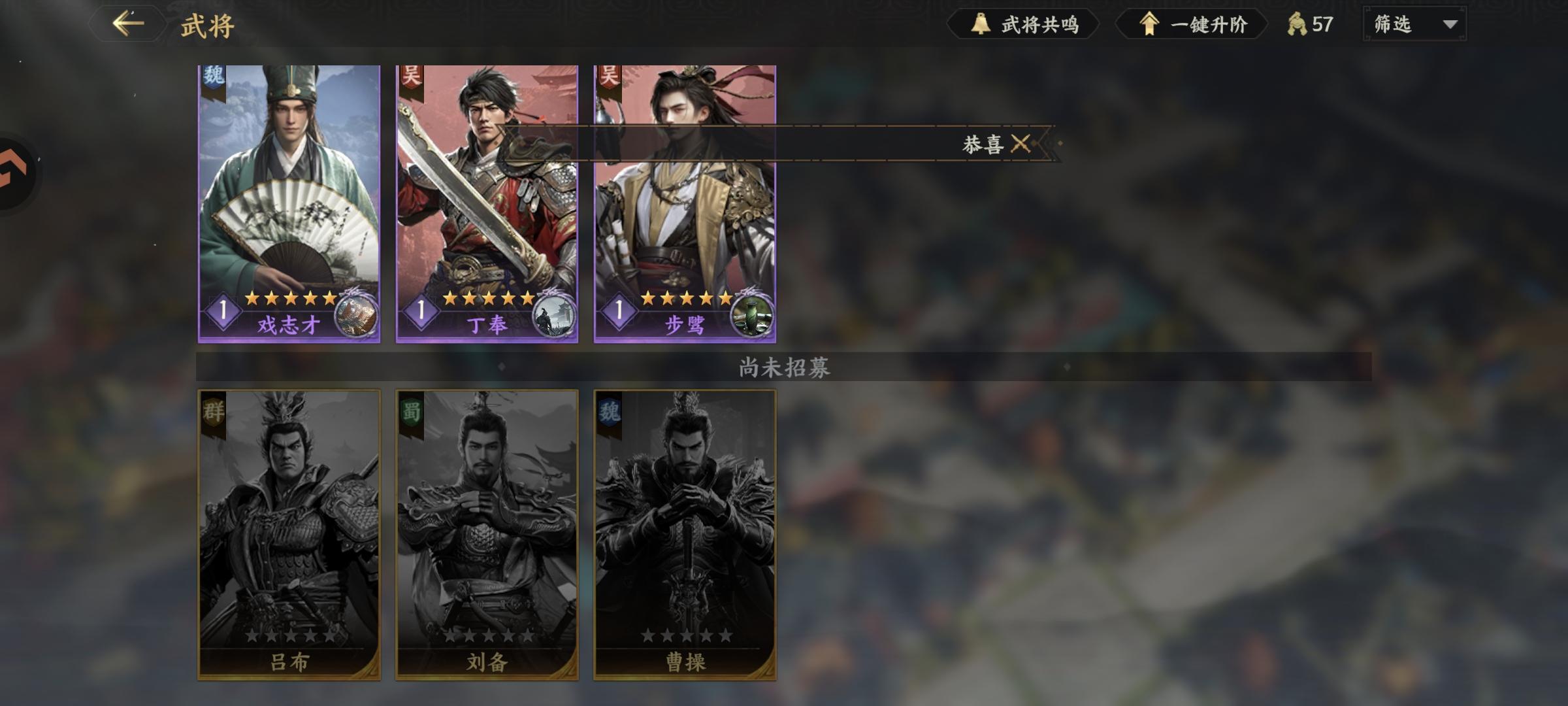View the unrecruited 曹操 card
Viewport: 1568px width, 706px height.
coord(685,535)
